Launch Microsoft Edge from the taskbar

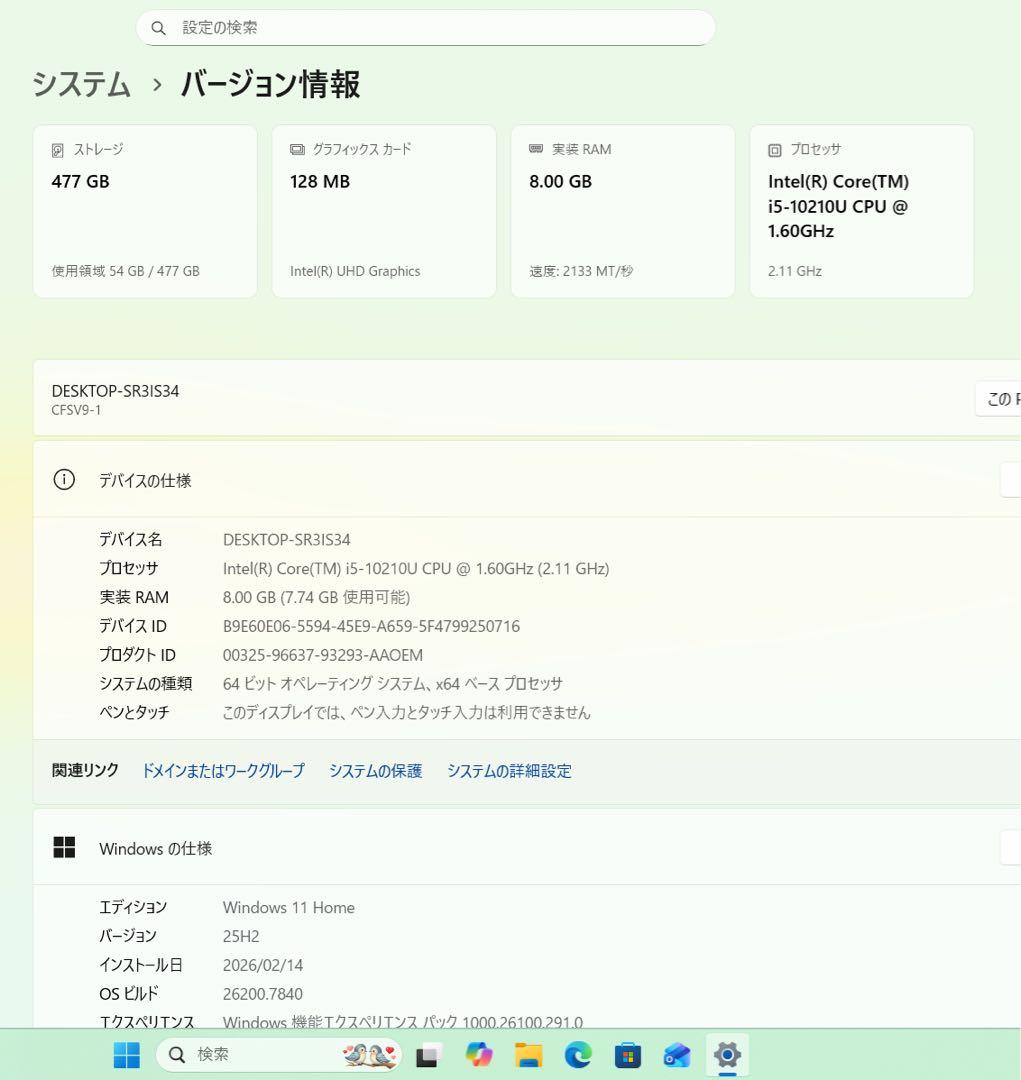578,1055
